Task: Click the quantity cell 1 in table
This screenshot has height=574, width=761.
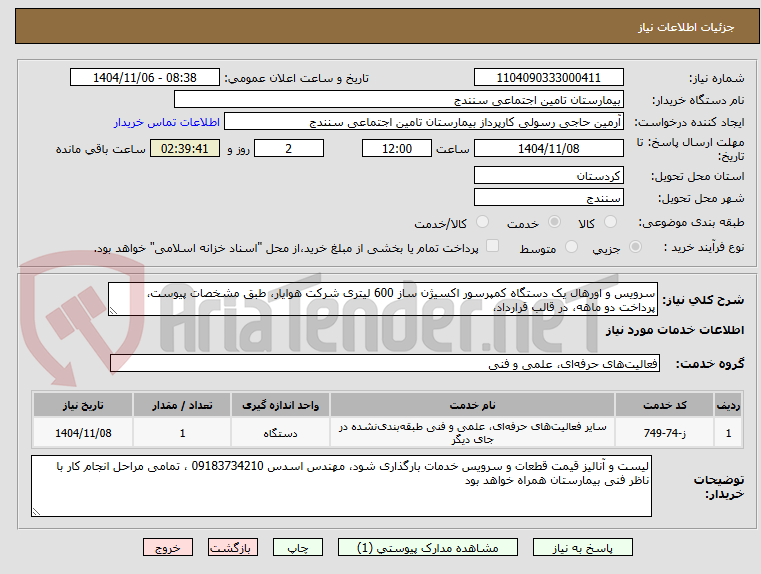Action: (182, 433)
